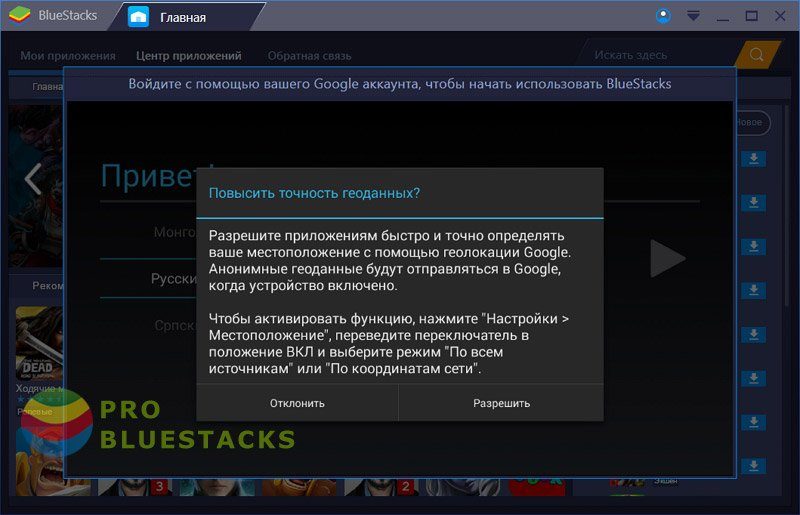This screenshot has width=800, height=515.
Task: Click the 'Новое' pill button
Action: (750, 122)
